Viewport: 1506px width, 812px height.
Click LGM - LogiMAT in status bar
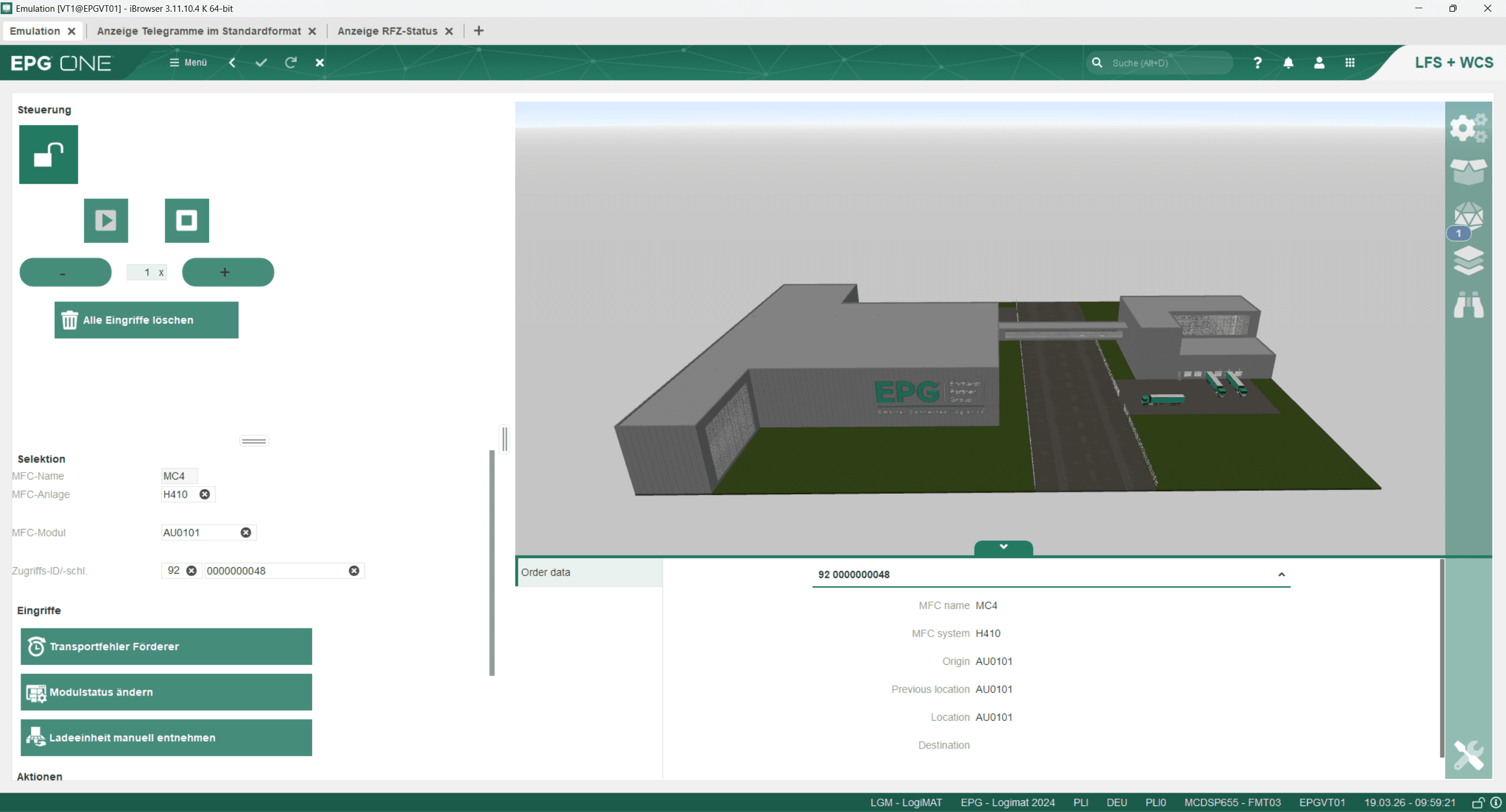pyautogui.click(x=906, y=803)
